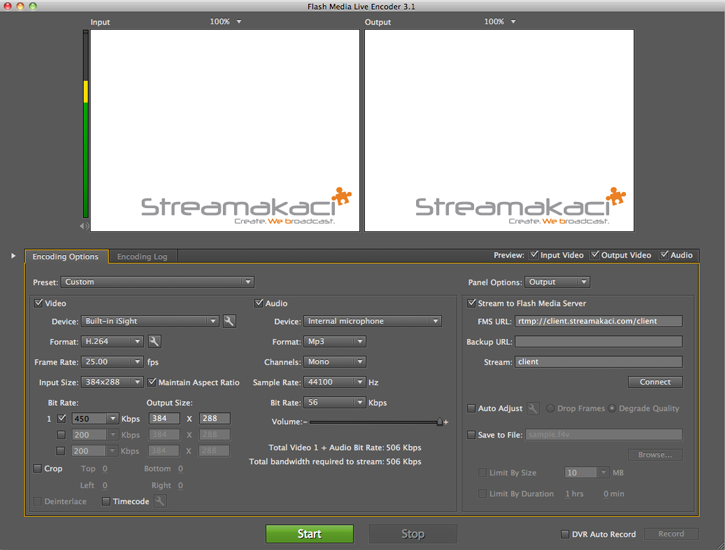Image resolution: width=725 pixels, height=550 pixels.
Task: Enable the Auto Adjust checkbox
Action: point(471,409)
